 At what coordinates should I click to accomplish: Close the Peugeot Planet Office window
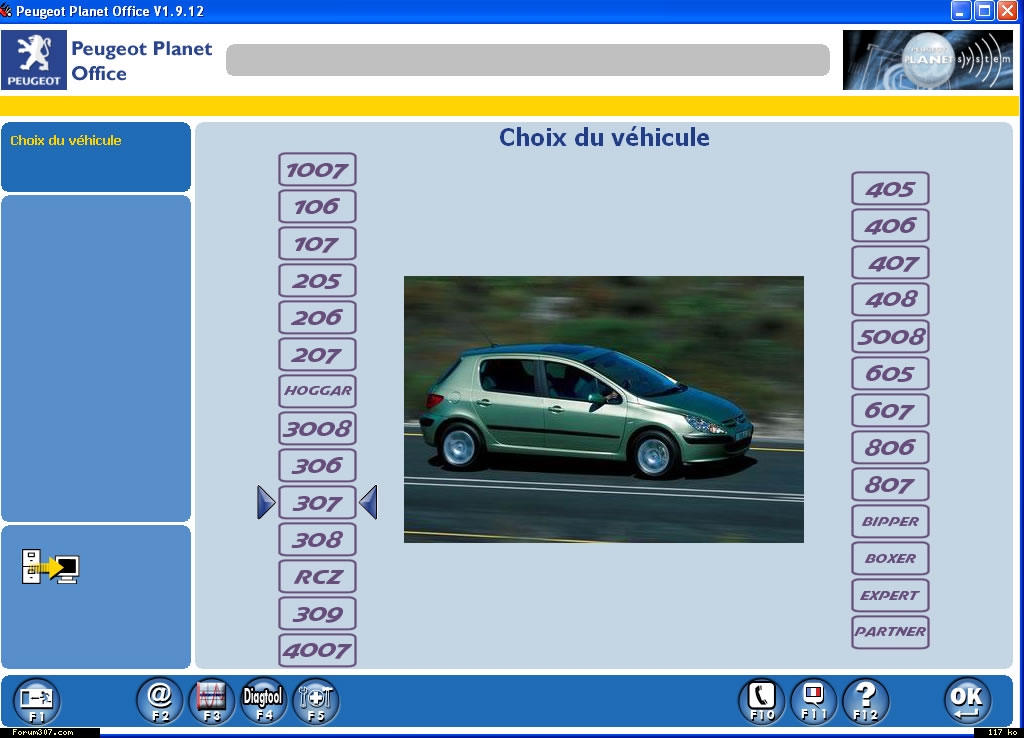click(x=1007, y=11)
